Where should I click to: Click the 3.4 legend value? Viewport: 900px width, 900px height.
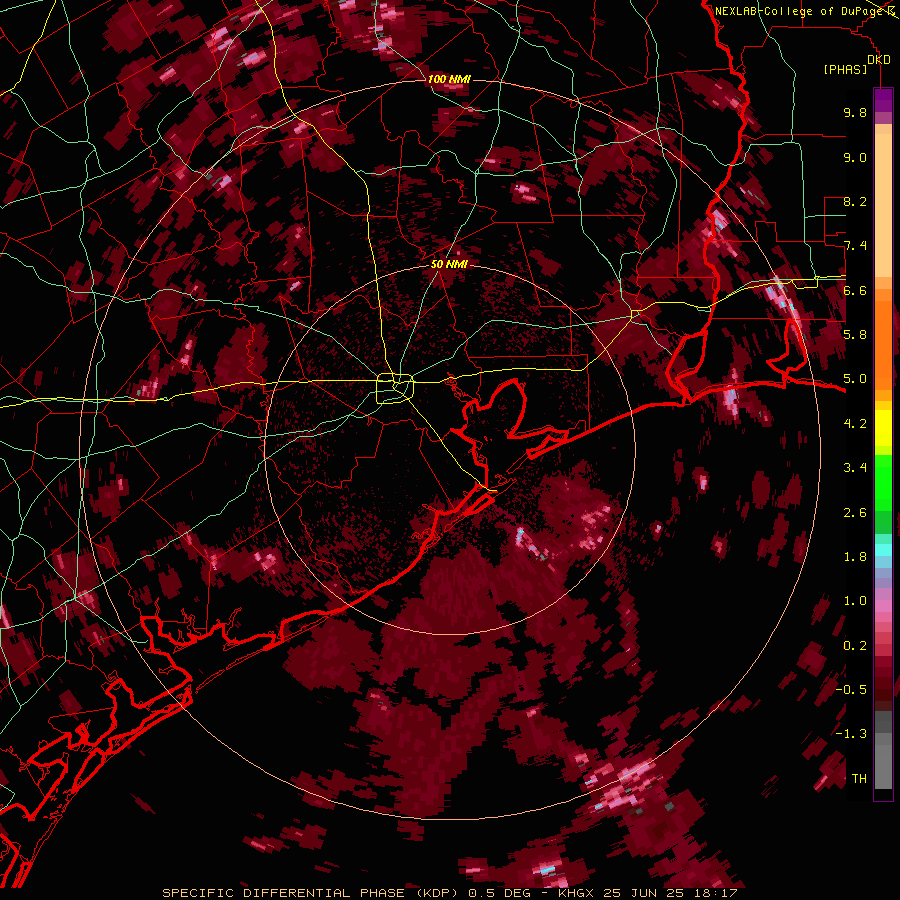(855, 468)
